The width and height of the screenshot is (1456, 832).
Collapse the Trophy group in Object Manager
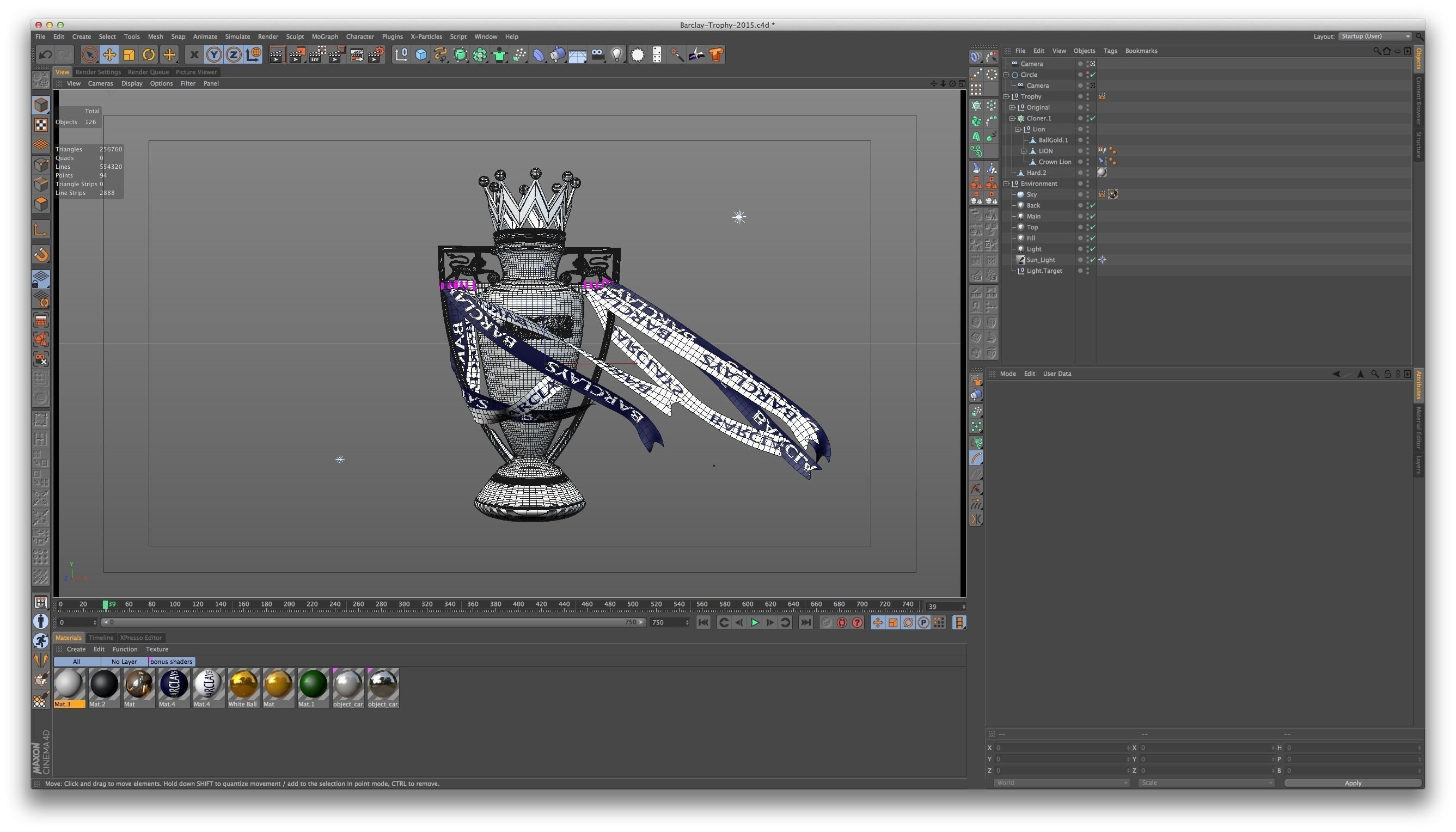tap(1006, 96)
